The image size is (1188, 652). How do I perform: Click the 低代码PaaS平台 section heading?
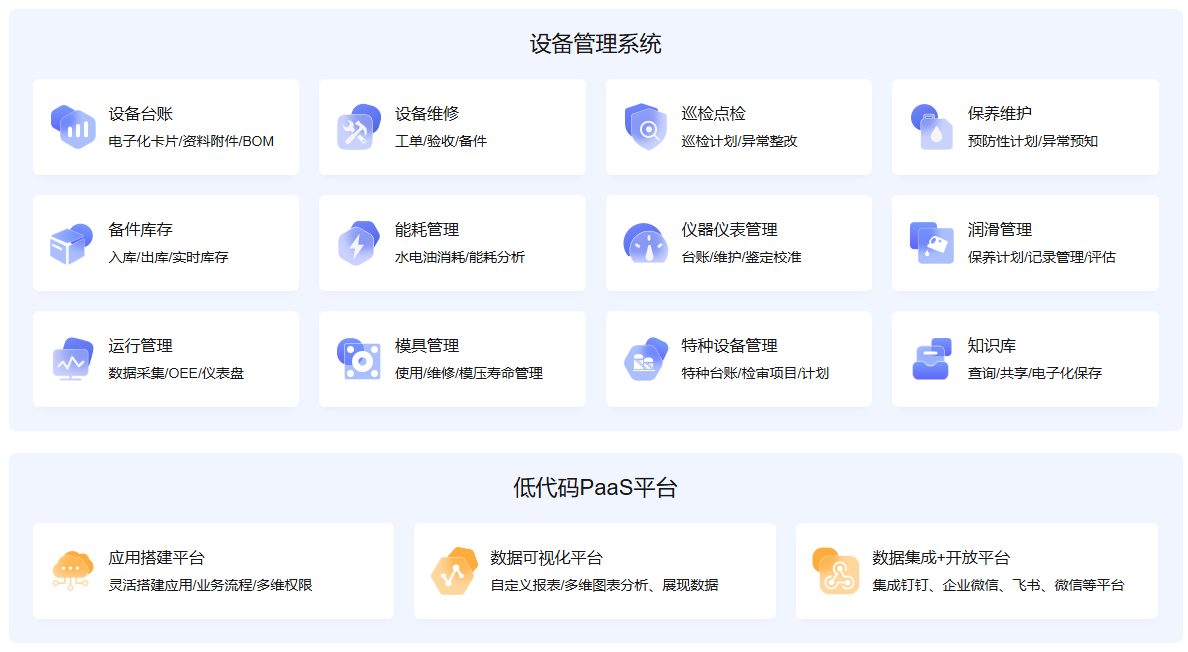(595, 488)
